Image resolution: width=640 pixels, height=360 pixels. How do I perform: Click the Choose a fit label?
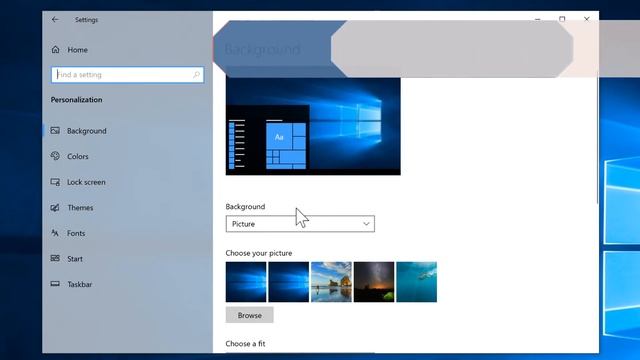click(x=245, y=344)
